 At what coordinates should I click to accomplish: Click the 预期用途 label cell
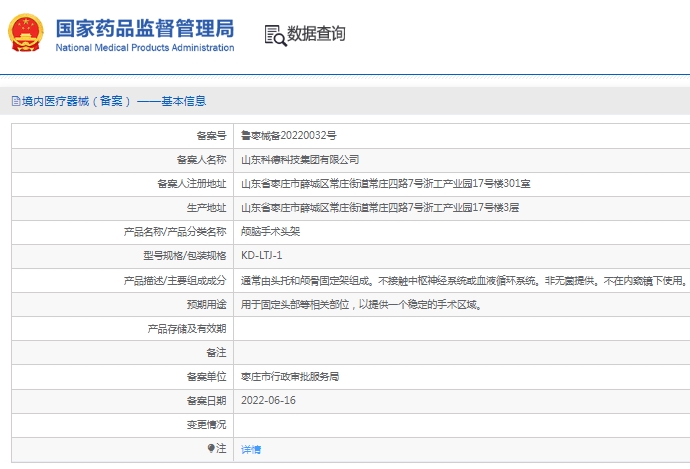[206, 304]
